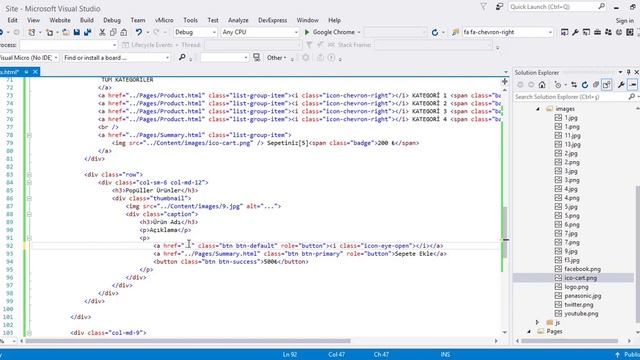Viewport: 640px width, 360px height.
Task: Open the Tools menu
Action: coord(190,20)
